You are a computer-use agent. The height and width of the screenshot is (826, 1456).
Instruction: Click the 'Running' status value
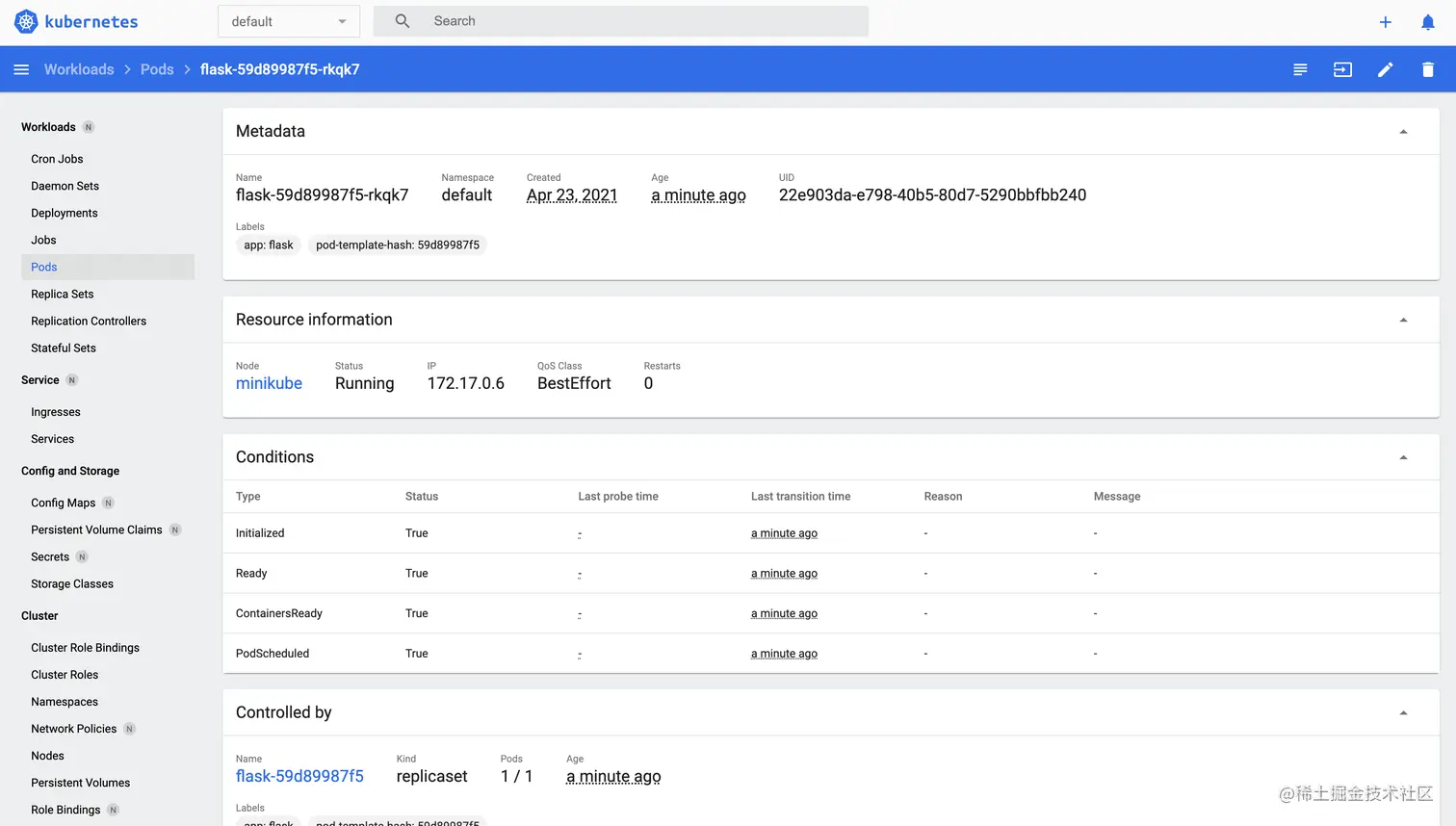[365, 383]
